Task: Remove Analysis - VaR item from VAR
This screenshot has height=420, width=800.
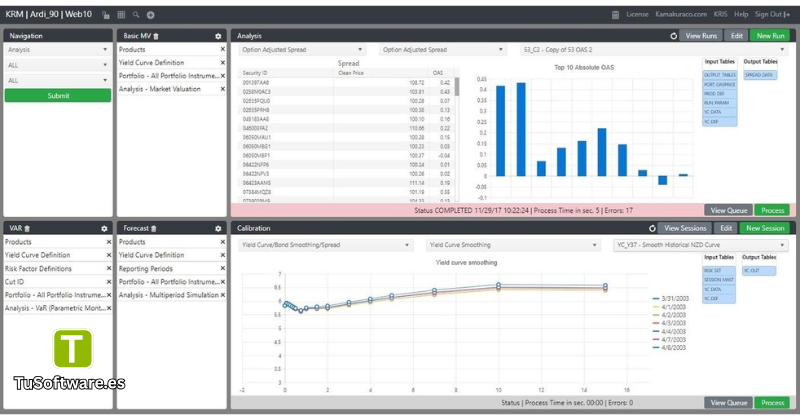Action: pos(109,308)
